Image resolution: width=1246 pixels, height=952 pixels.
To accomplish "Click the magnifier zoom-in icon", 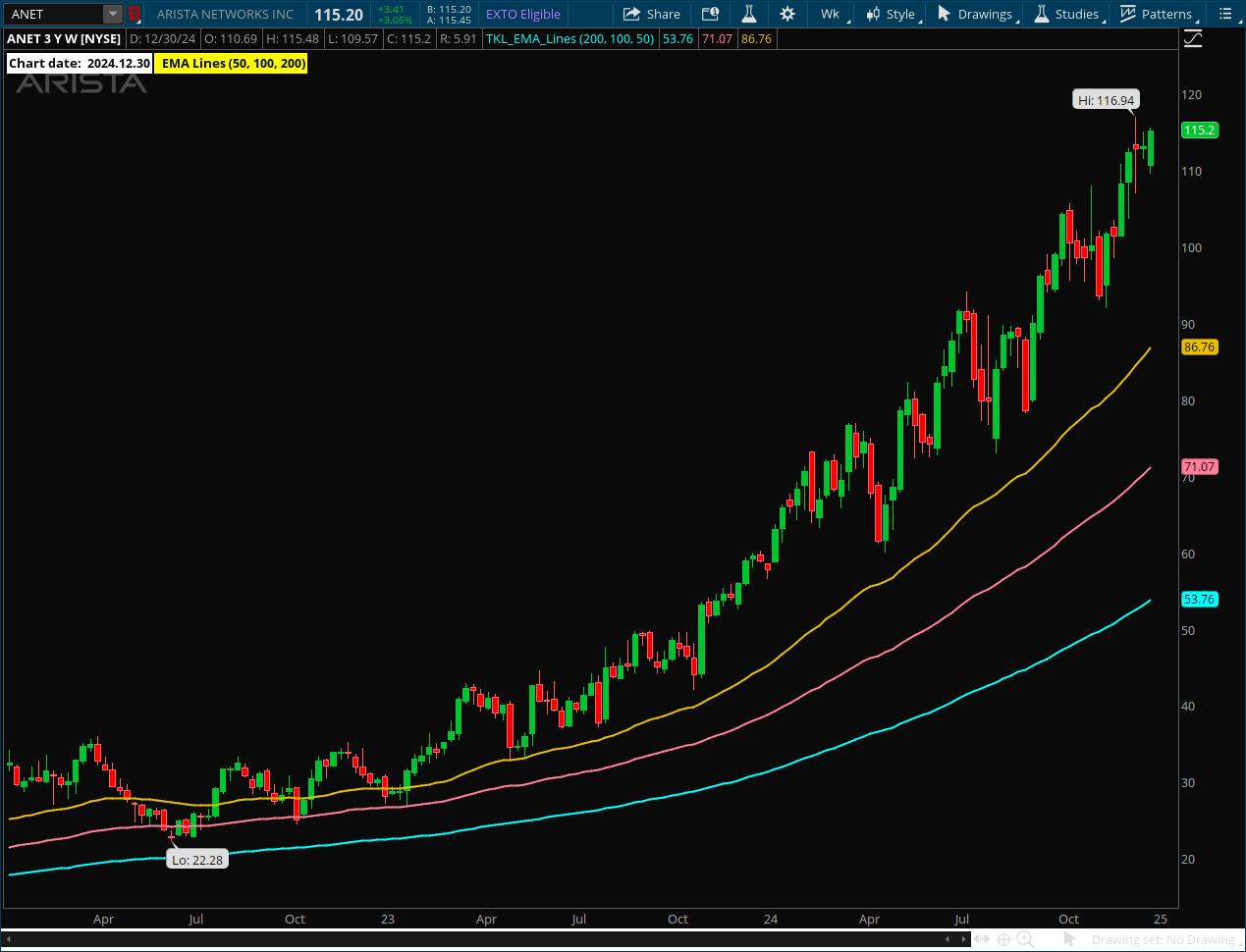I will (1026, 939).
